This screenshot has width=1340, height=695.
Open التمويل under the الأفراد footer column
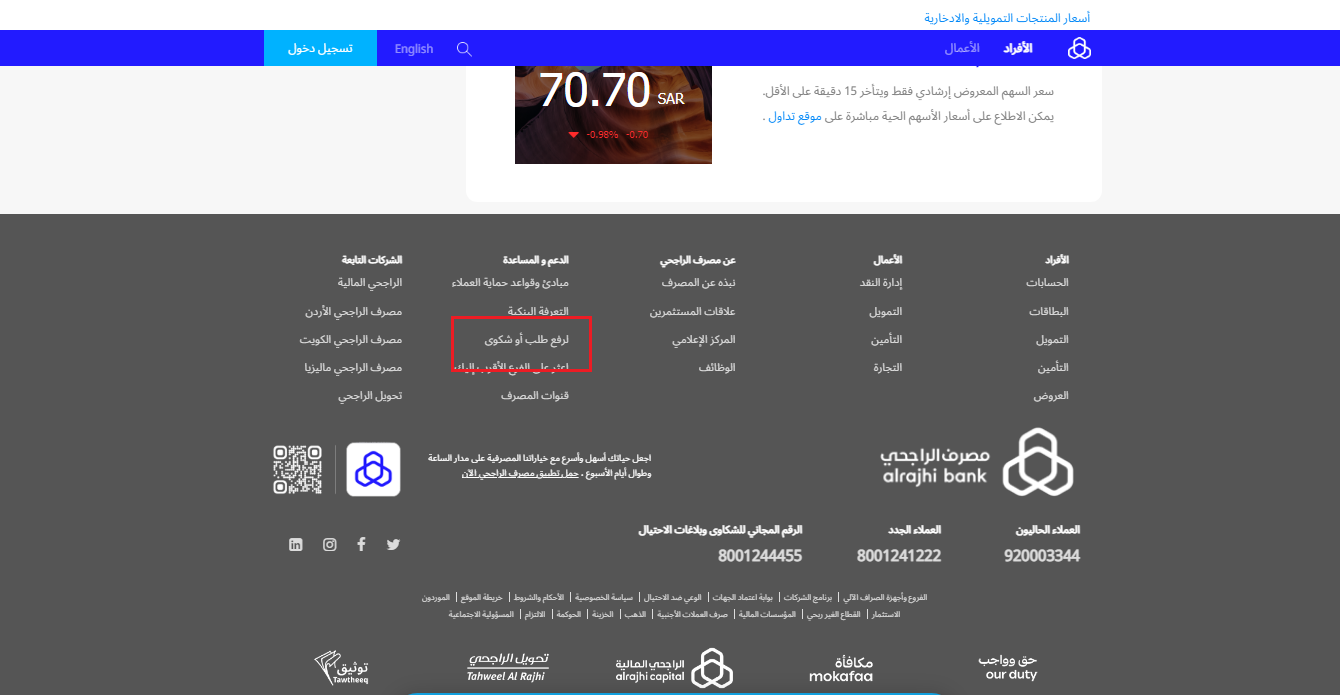[x=1052, y=340]
